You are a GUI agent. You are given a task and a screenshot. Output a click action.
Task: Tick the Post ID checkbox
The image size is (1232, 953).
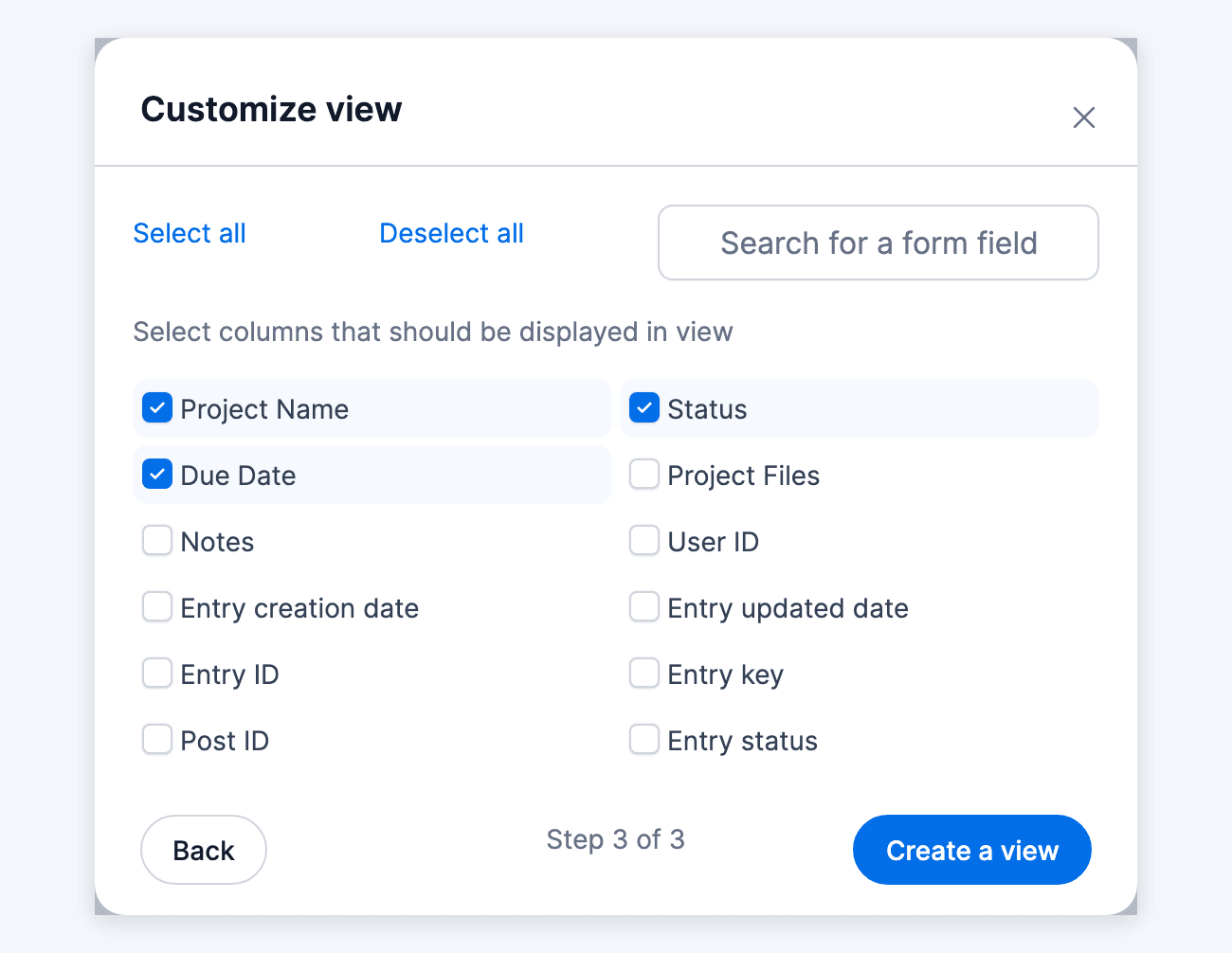pos(157,740)
